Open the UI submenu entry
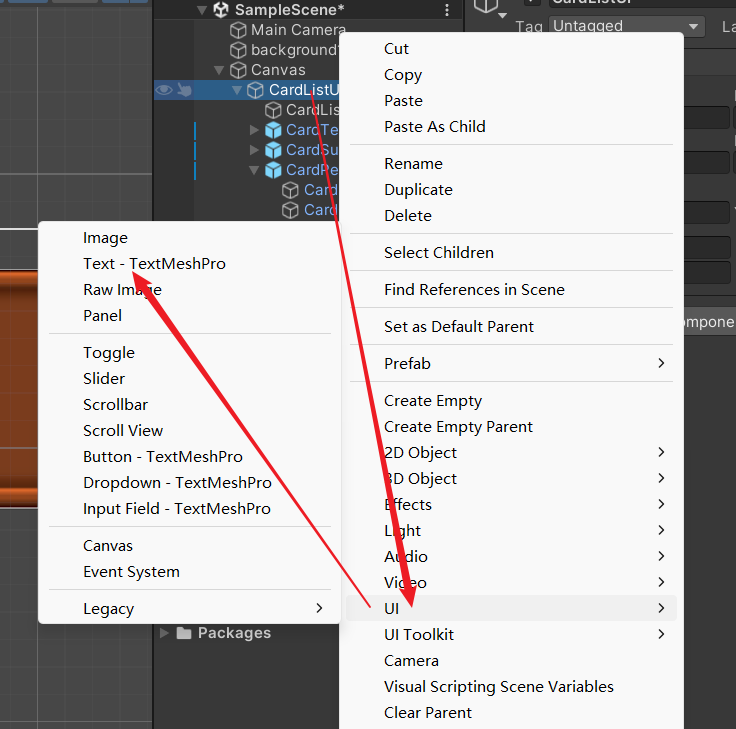The width and height of the screenshot is (736, 729). (x=511, y=609)
